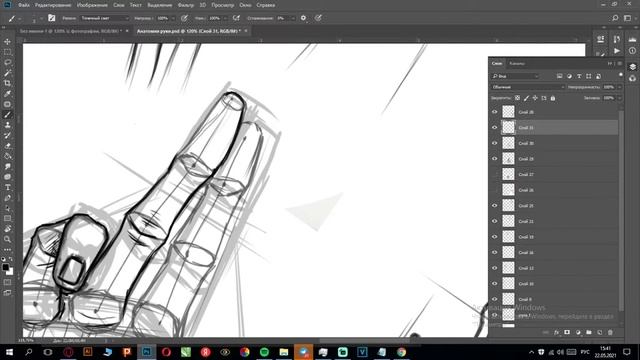Select the Crop tool
This screenshot has width=640, height=360.
(7, 83)
